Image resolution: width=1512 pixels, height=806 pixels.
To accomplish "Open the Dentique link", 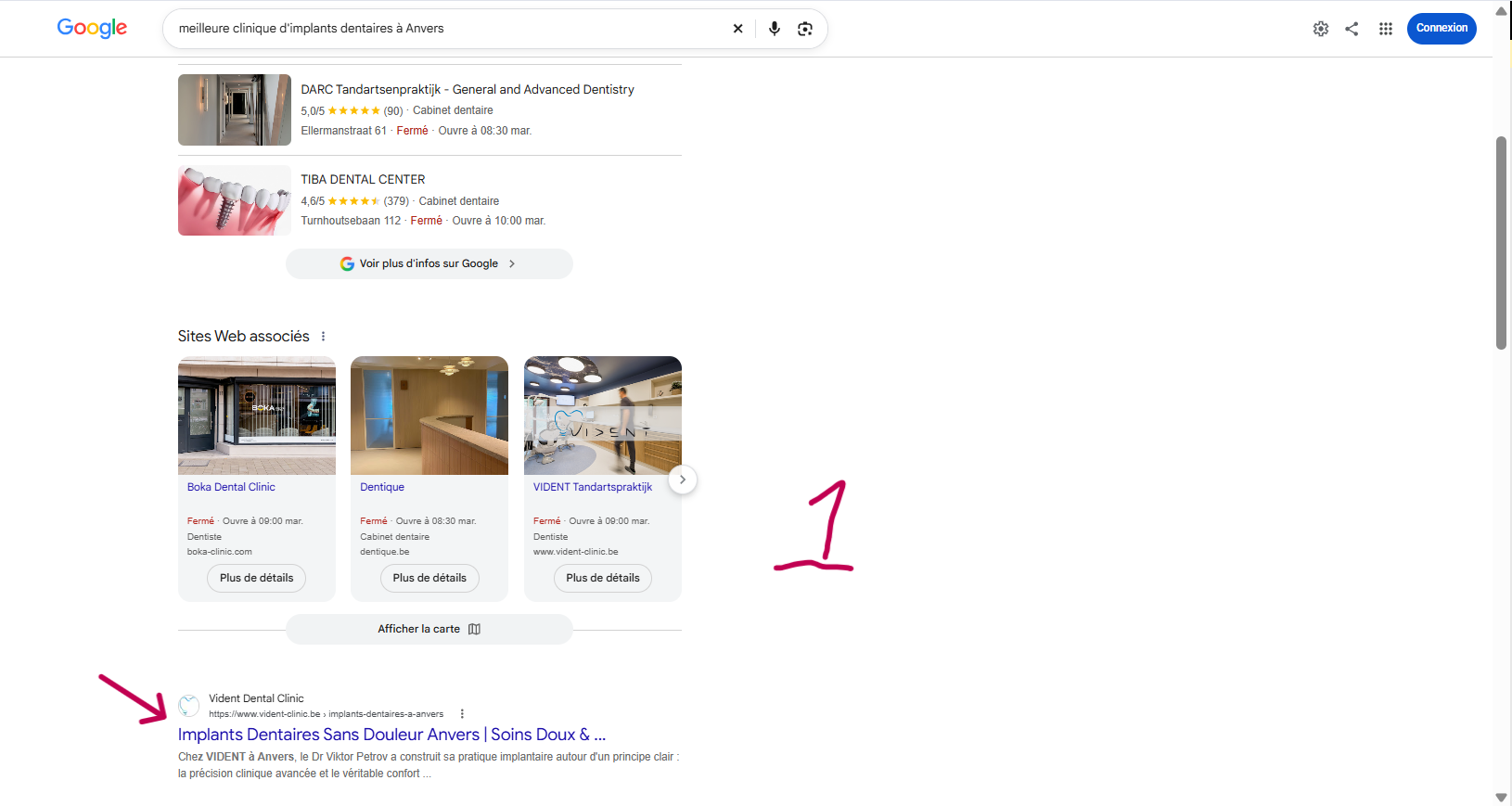I will pyautogui.click(x=382, y=487).
